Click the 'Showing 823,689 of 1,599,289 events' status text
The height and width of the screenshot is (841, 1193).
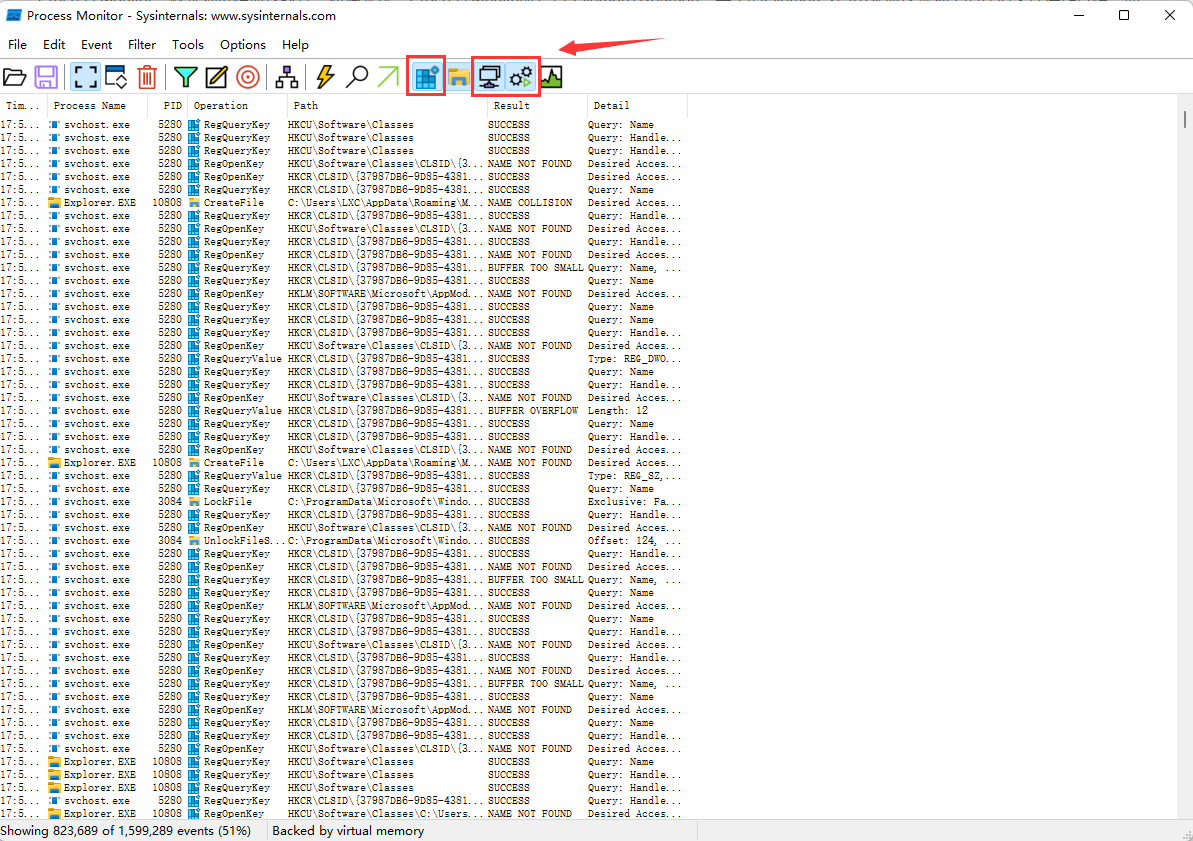(x=126, y=831)
